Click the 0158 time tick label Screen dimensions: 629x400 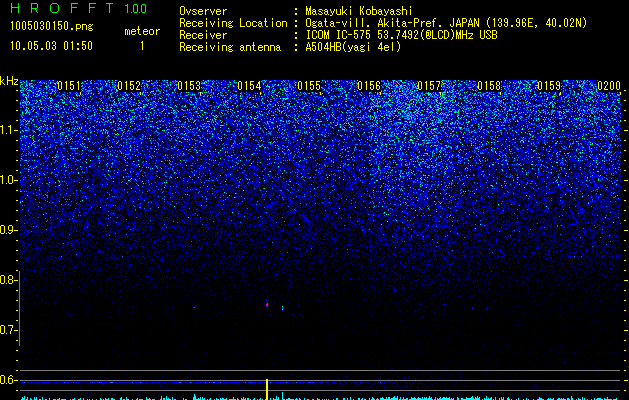tap(489, 86)
